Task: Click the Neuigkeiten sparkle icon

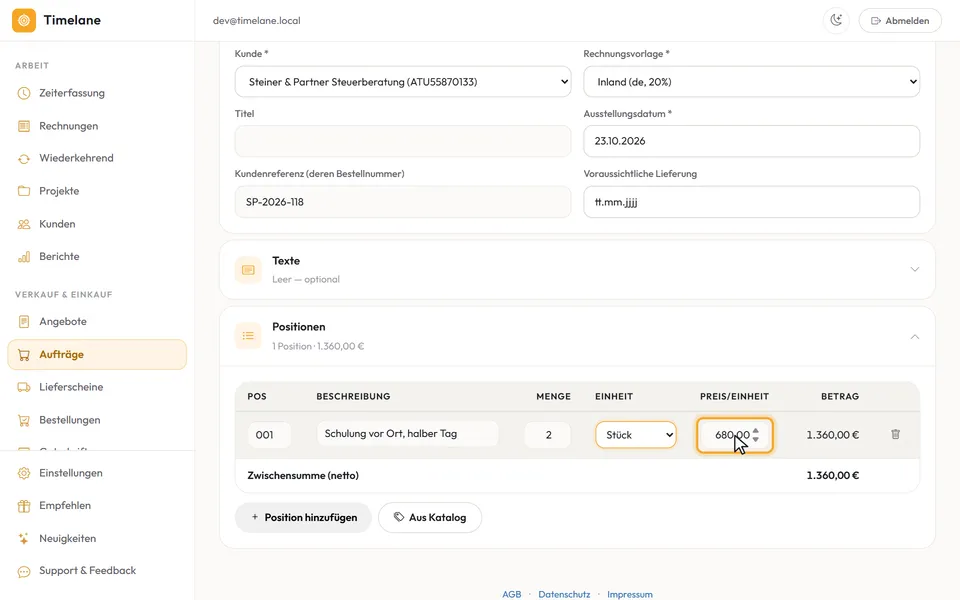Action: click(24, 539)
